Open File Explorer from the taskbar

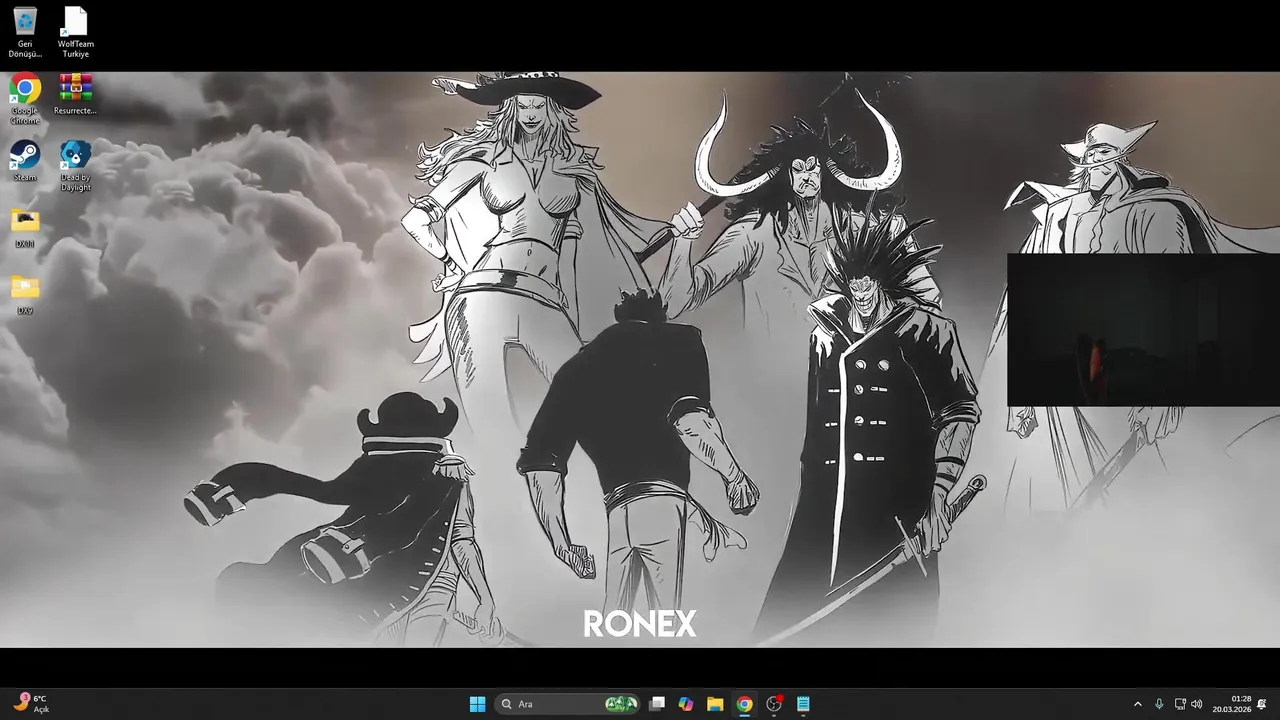pos(715,704)
